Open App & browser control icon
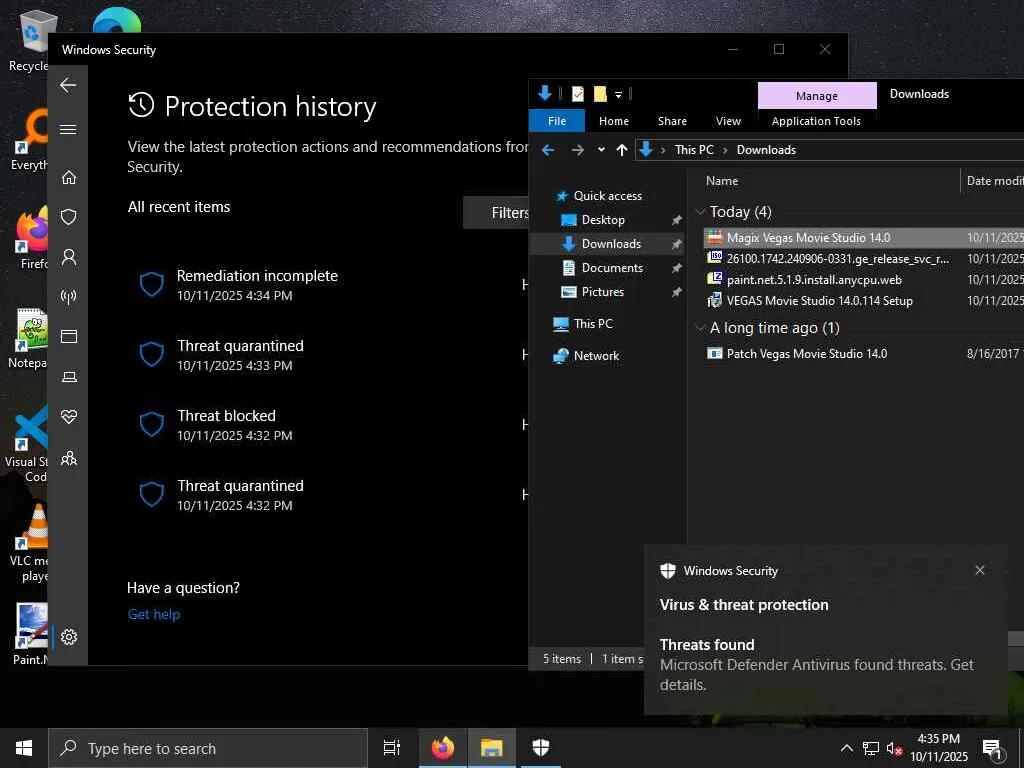This screenshot has height=768, width=1024. pyautogui.click(x=69, y=336)
